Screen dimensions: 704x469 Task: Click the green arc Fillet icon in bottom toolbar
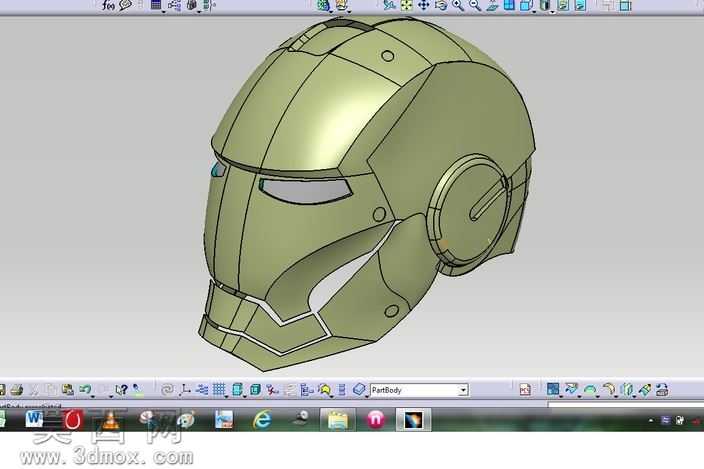pos(590,390)
